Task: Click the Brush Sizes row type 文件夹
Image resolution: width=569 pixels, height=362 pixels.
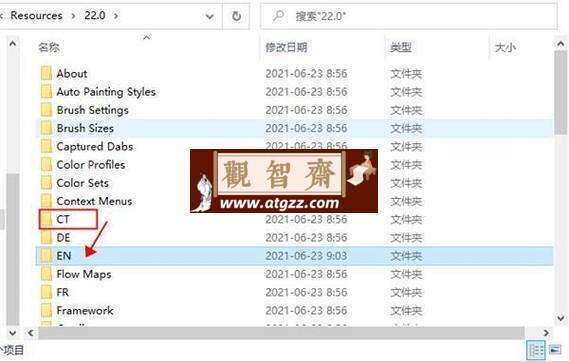Action: 406,128
